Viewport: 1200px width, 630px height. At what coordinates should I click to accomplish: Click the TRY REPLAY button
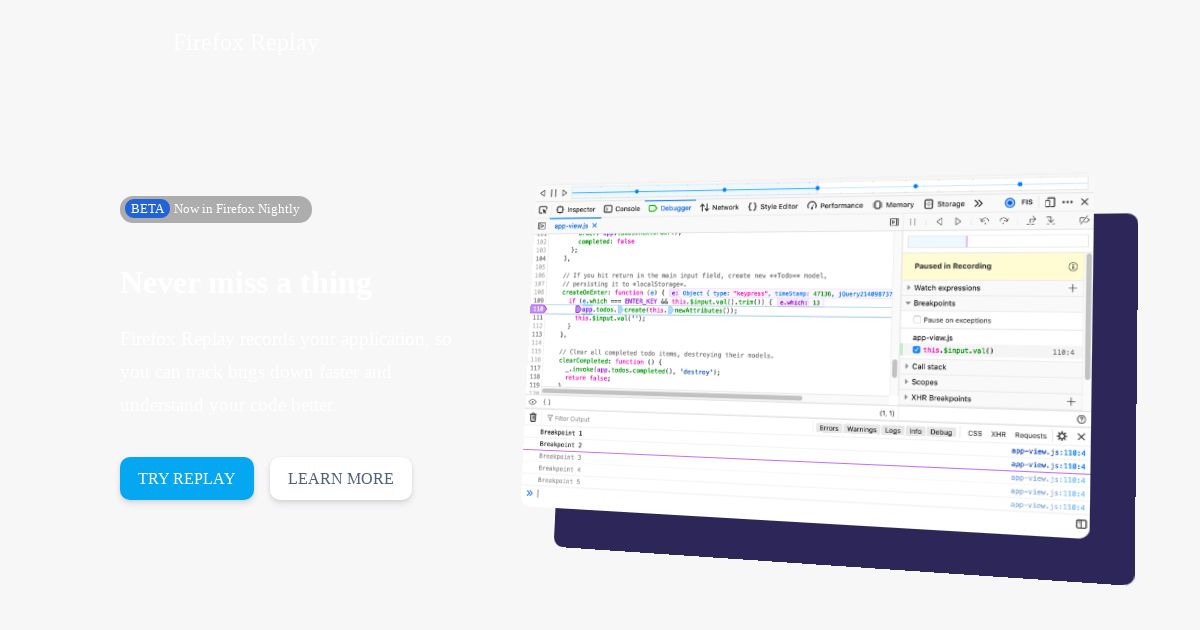click(187, 478)
